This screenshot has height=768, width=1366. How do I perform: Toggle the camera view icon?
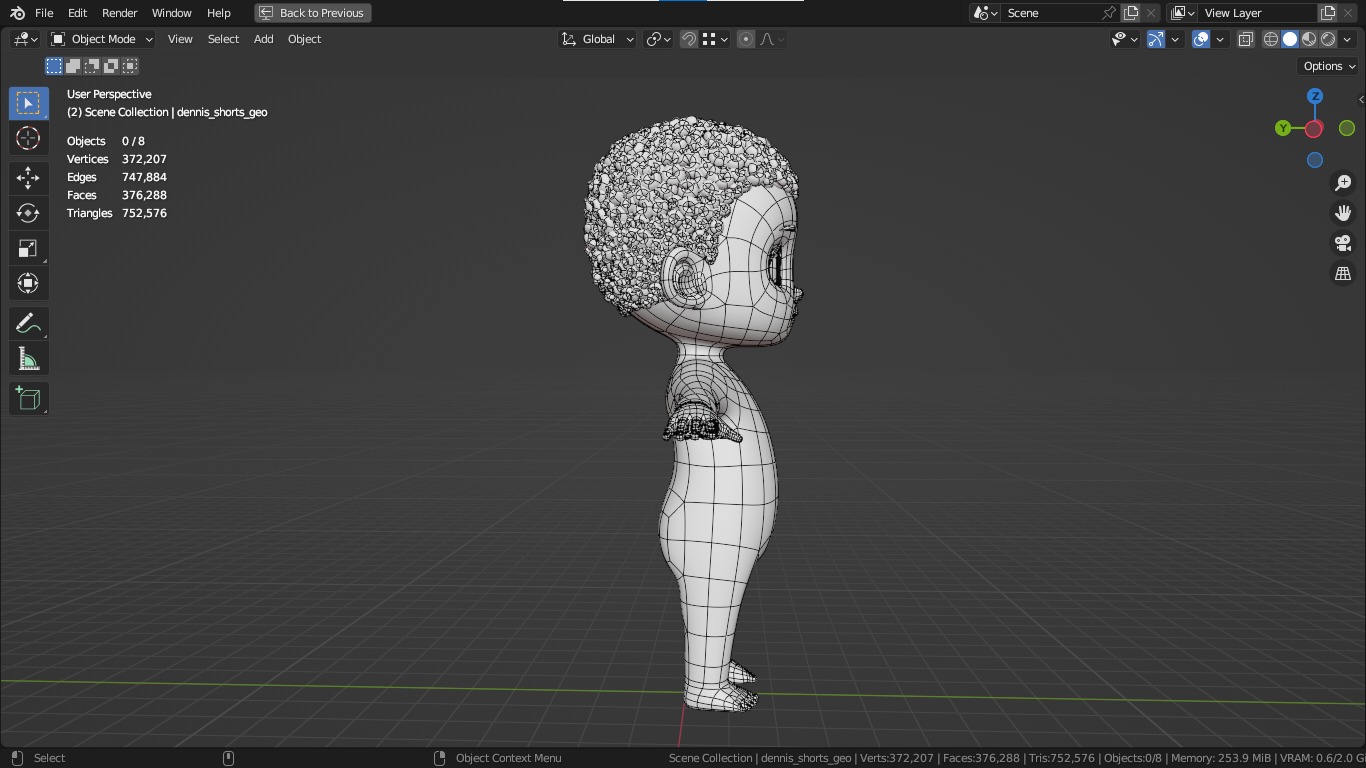(x=1343, y=243)
